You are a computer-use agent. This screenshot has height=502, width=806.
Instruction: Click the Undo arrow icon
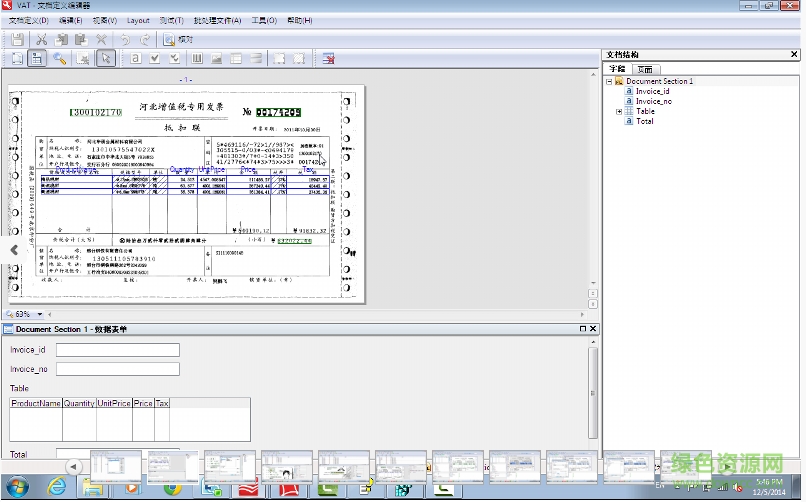[126, 40]
